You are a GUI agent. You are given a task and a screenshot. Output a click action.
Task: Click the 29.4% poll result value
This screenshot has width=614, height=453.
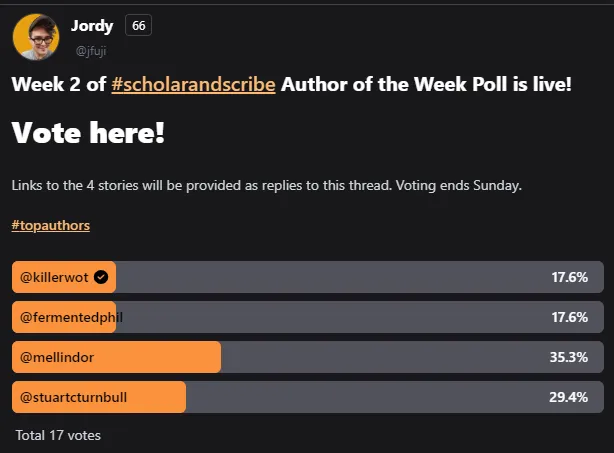point(569,397)
